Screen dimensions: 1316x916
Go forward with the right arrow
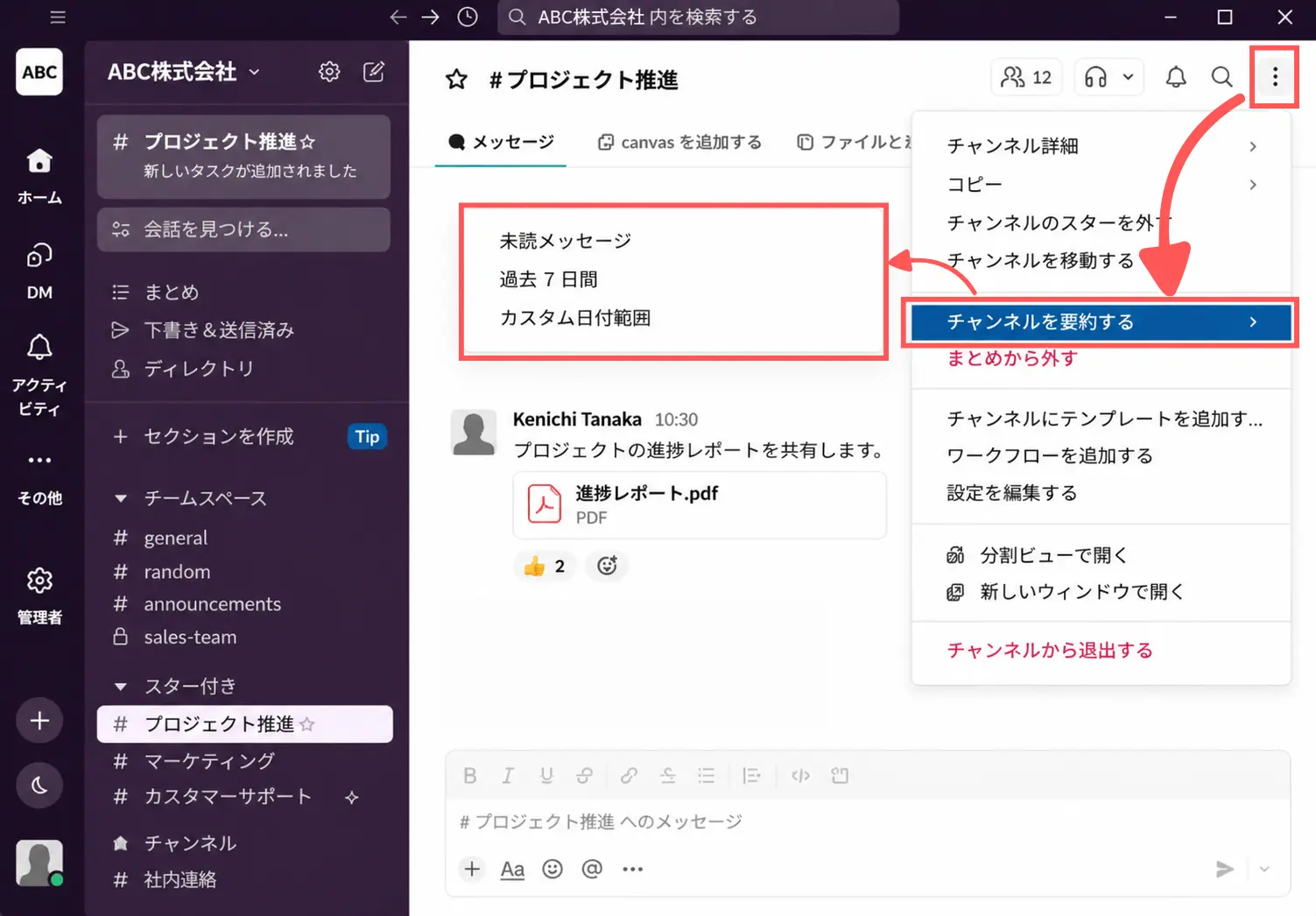[x=431, y=18]
